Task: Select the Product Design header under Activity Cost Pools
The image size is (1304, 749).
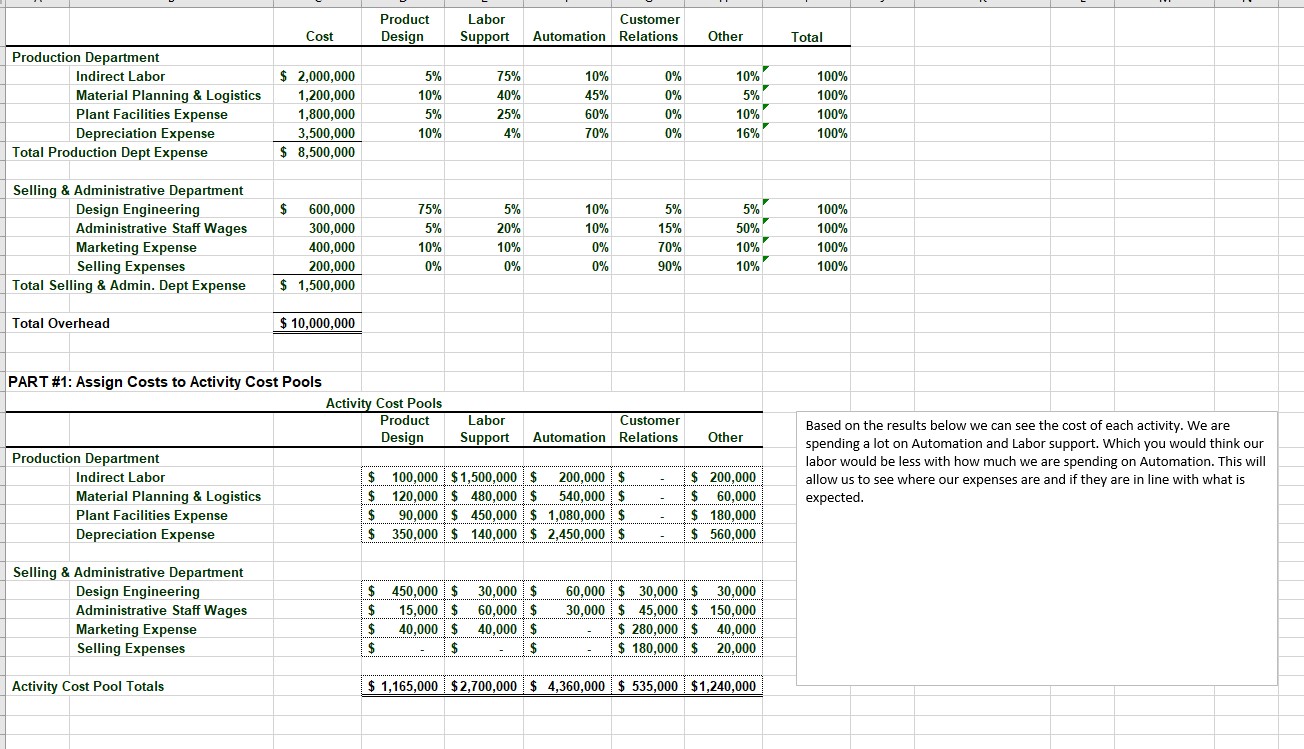Action: click(404, 428)
